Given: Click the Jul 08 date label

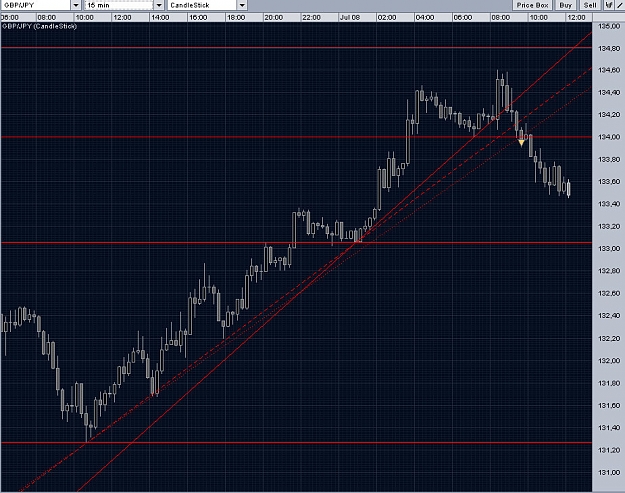Looking at the screenshot, I should point(350,18).
